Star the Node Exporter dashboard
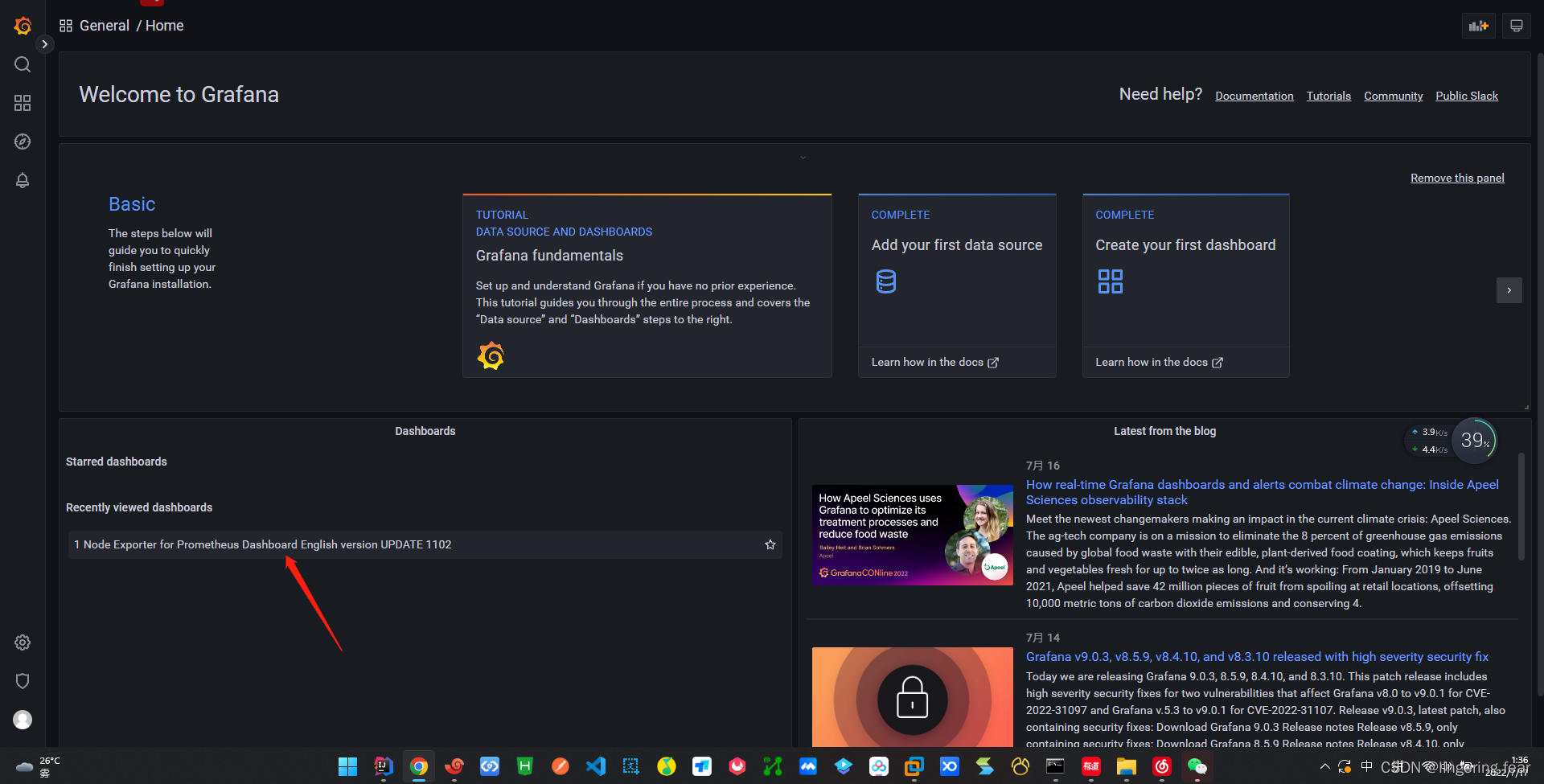1544x784 pixels. pos(770,544)
